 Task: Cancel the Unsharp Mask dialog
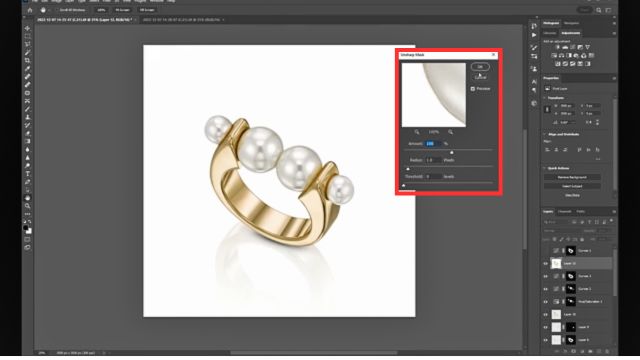tap(480, 77)
